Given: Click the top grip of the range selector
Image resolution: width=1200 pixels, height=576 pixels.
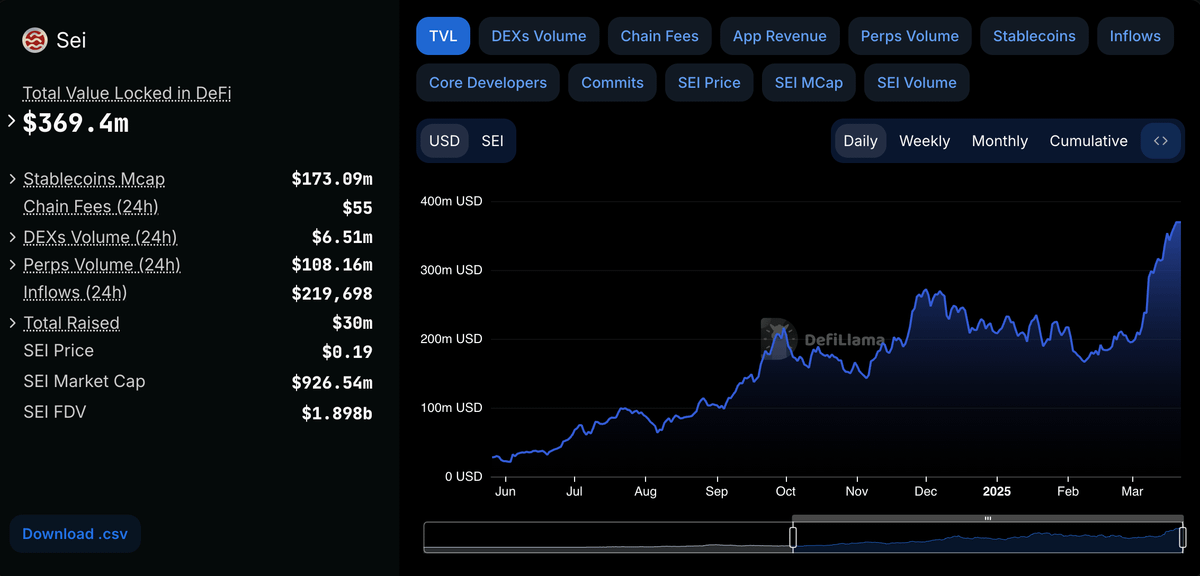Looking at the screenshot, I should point(988,518).
